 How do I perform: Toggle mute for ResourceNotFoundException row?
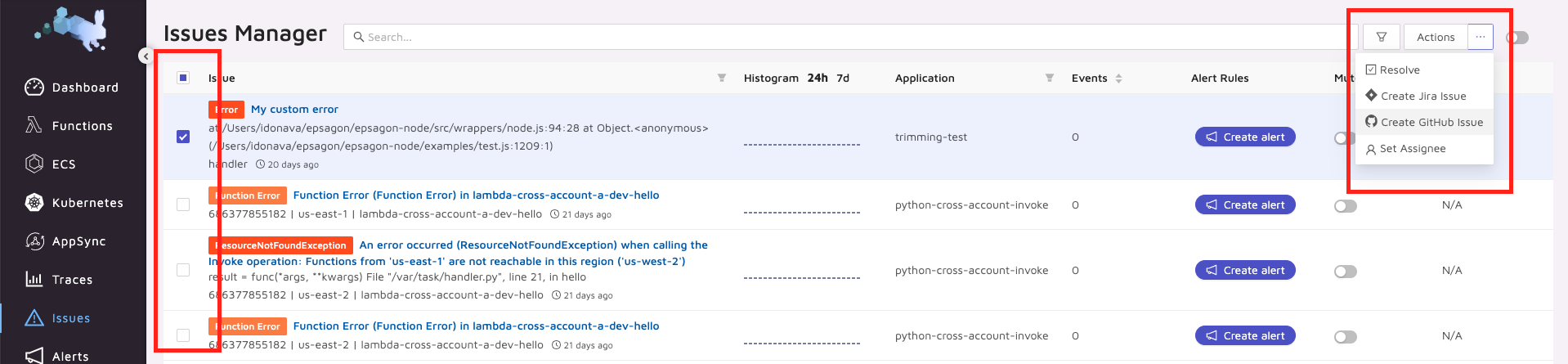coord(1346,272)
